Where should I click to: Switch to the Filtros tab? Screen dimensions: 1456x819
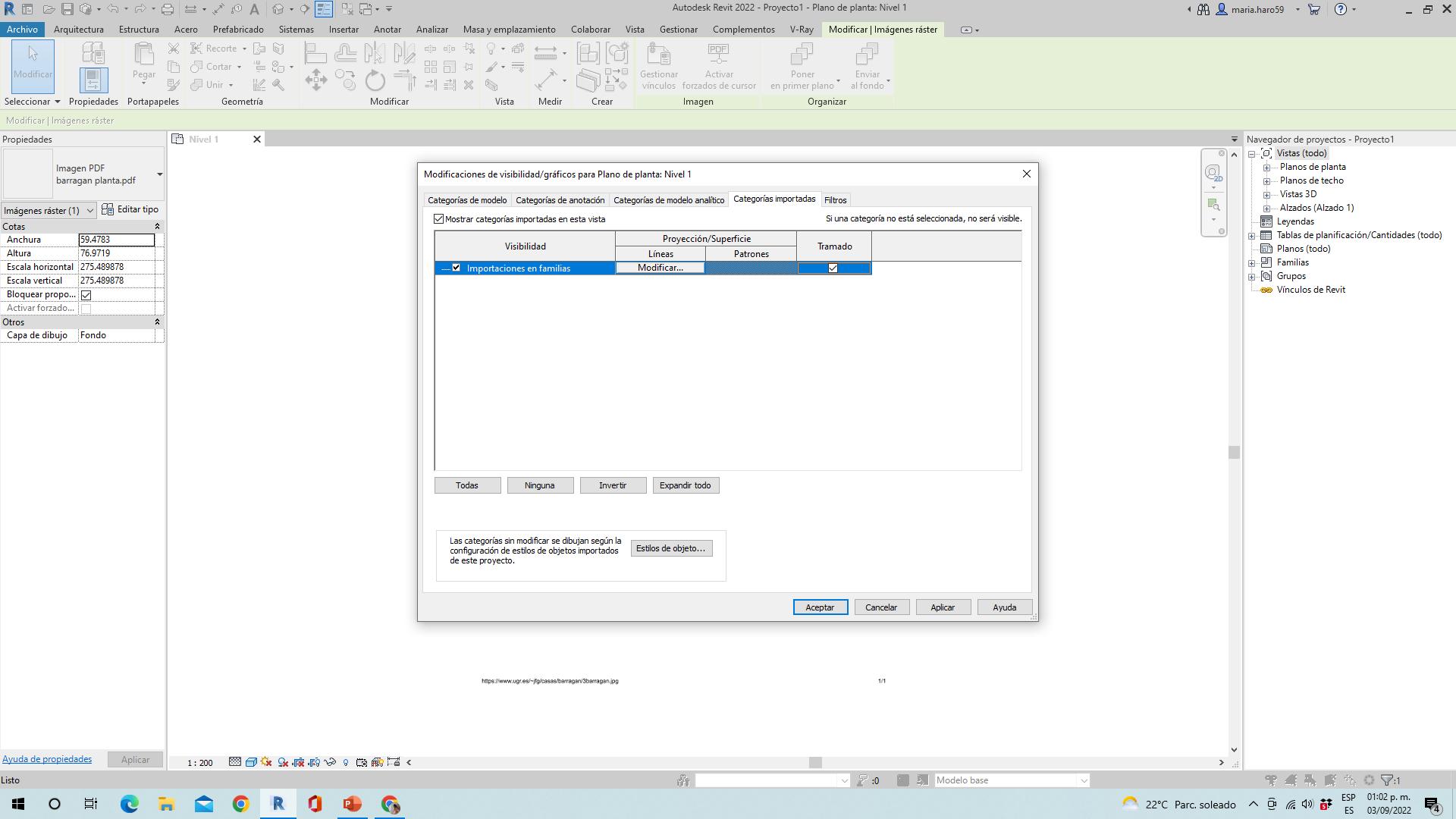[x=835, y=200]
